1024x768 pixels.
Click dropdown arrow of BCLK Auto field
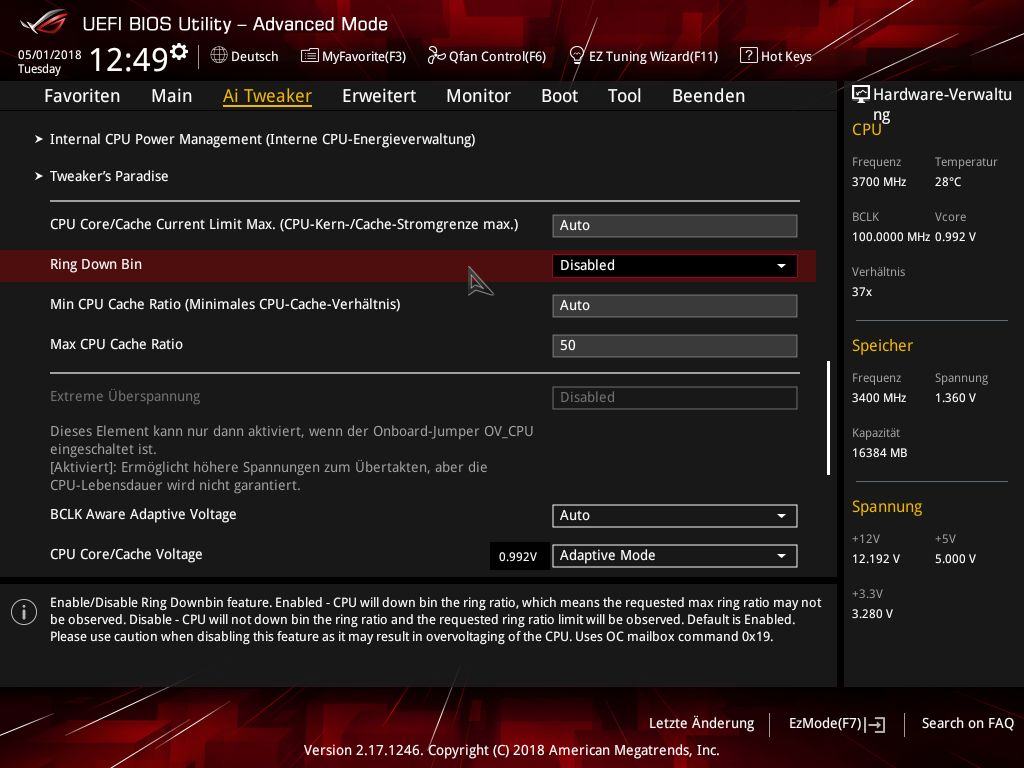781,516
